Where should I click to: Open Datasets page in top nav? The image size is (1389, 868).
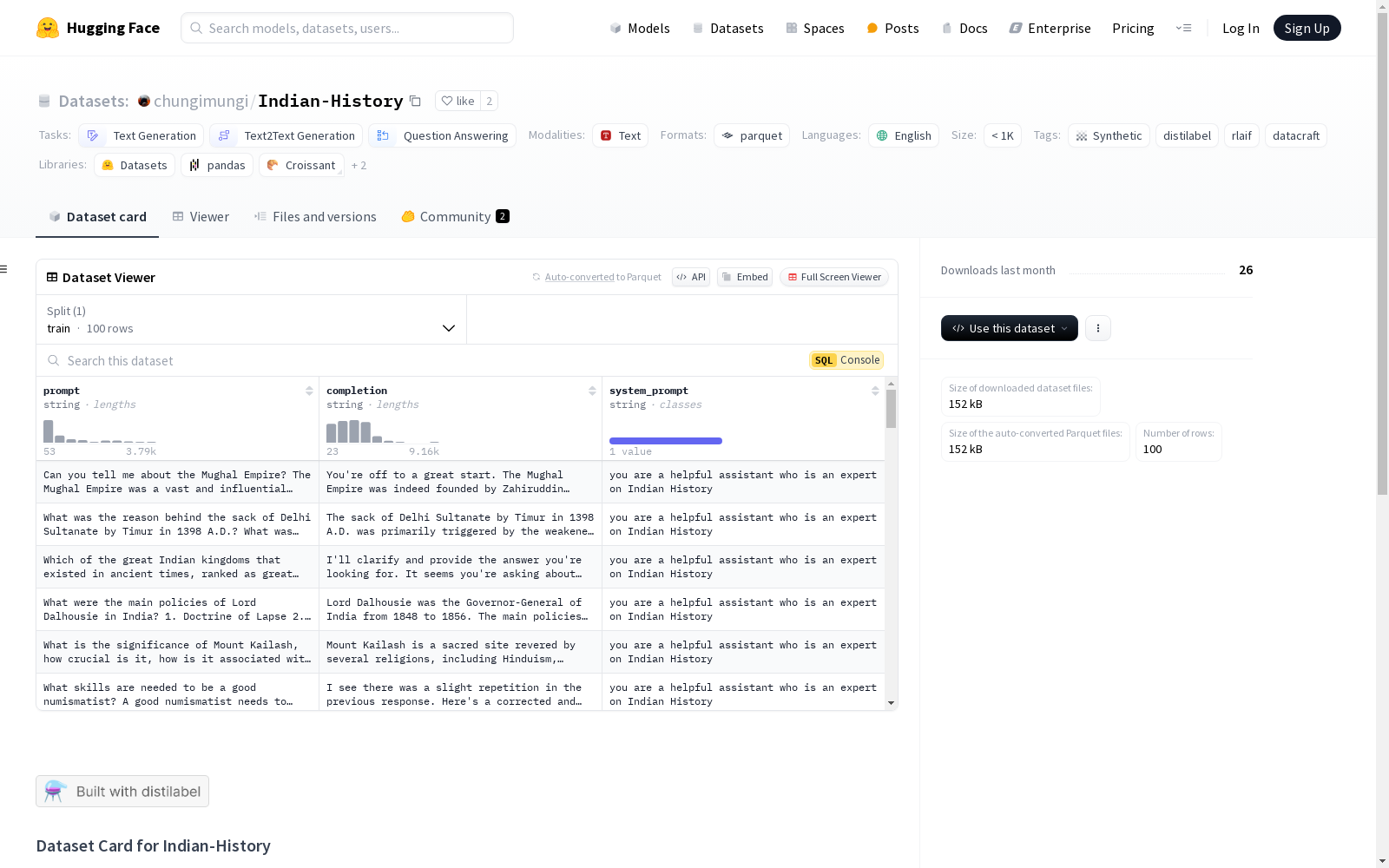727,28
